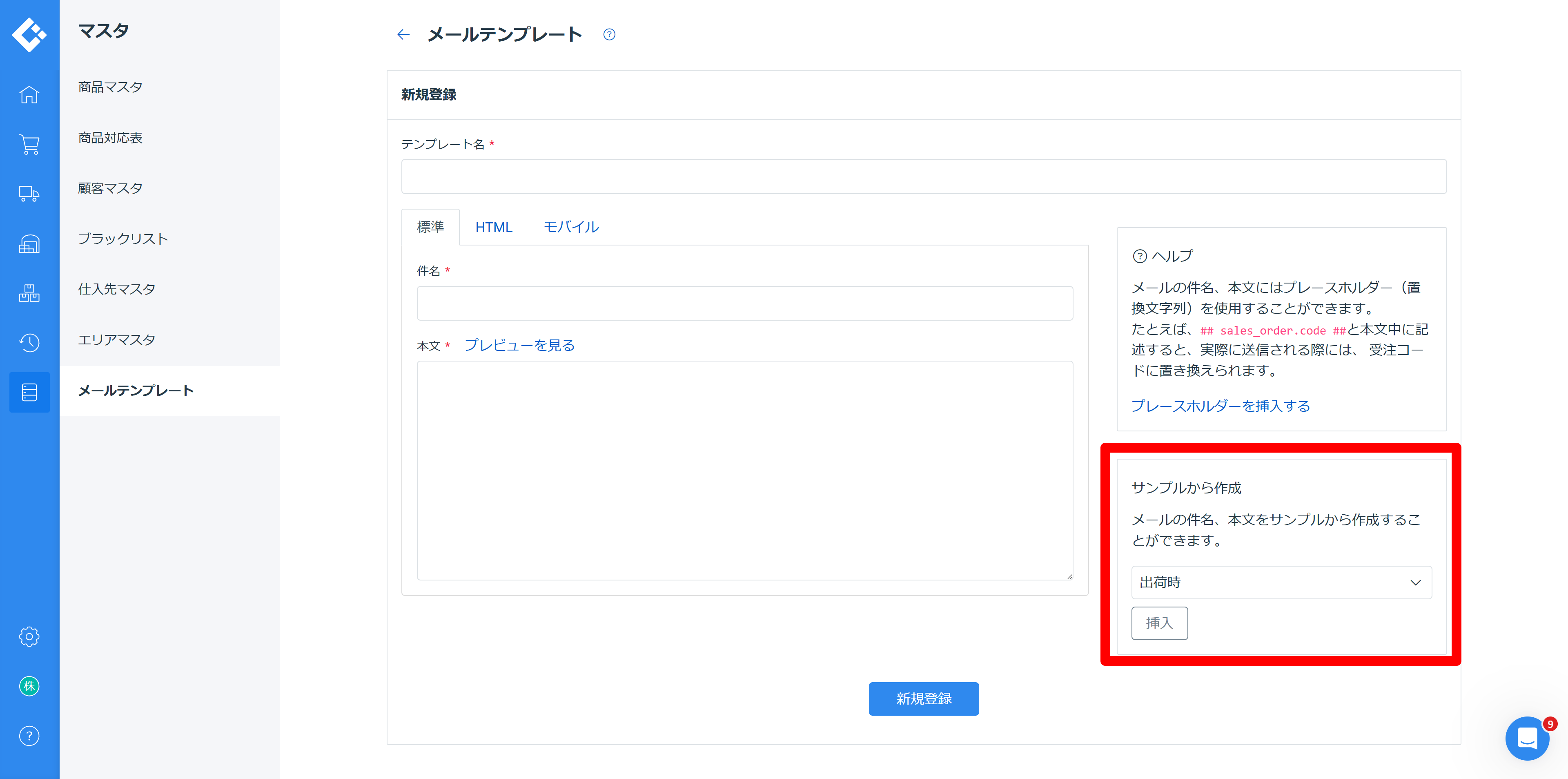1568x779 pixels.
Task: Open 仕入先マスタ in the master menu
Action: coord(117,289)
